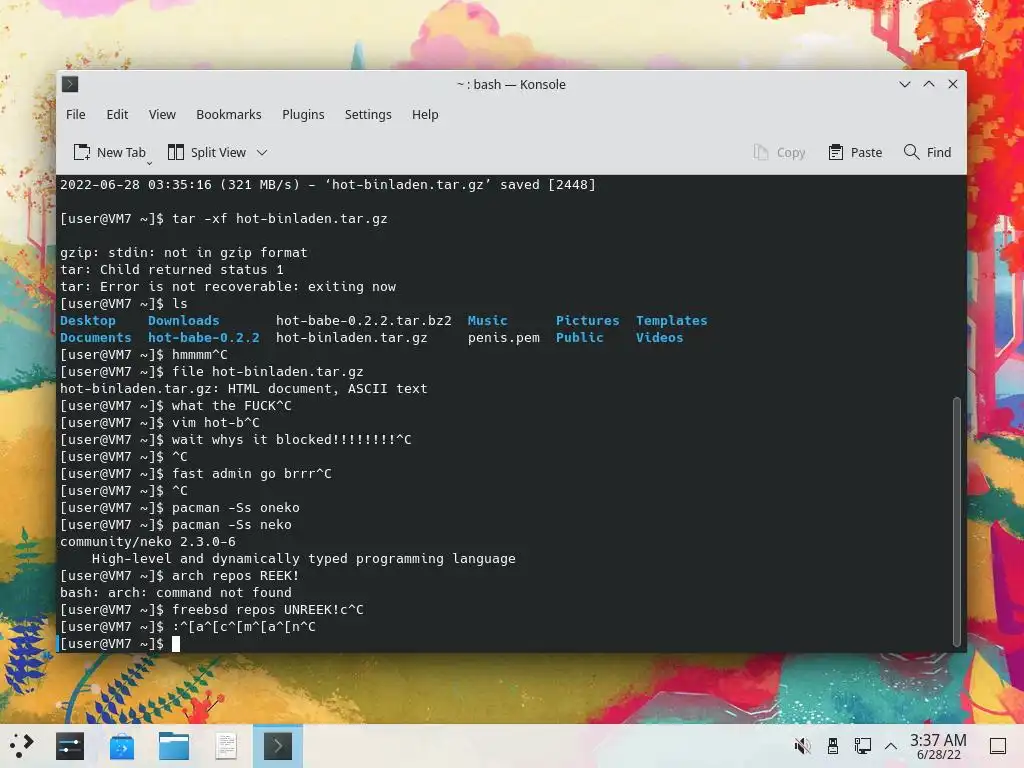Screen dimensions: 1024x768
Task: Click 'hot-babe-0.2.2' directory name in ls output
Action: tap(204, 338)
